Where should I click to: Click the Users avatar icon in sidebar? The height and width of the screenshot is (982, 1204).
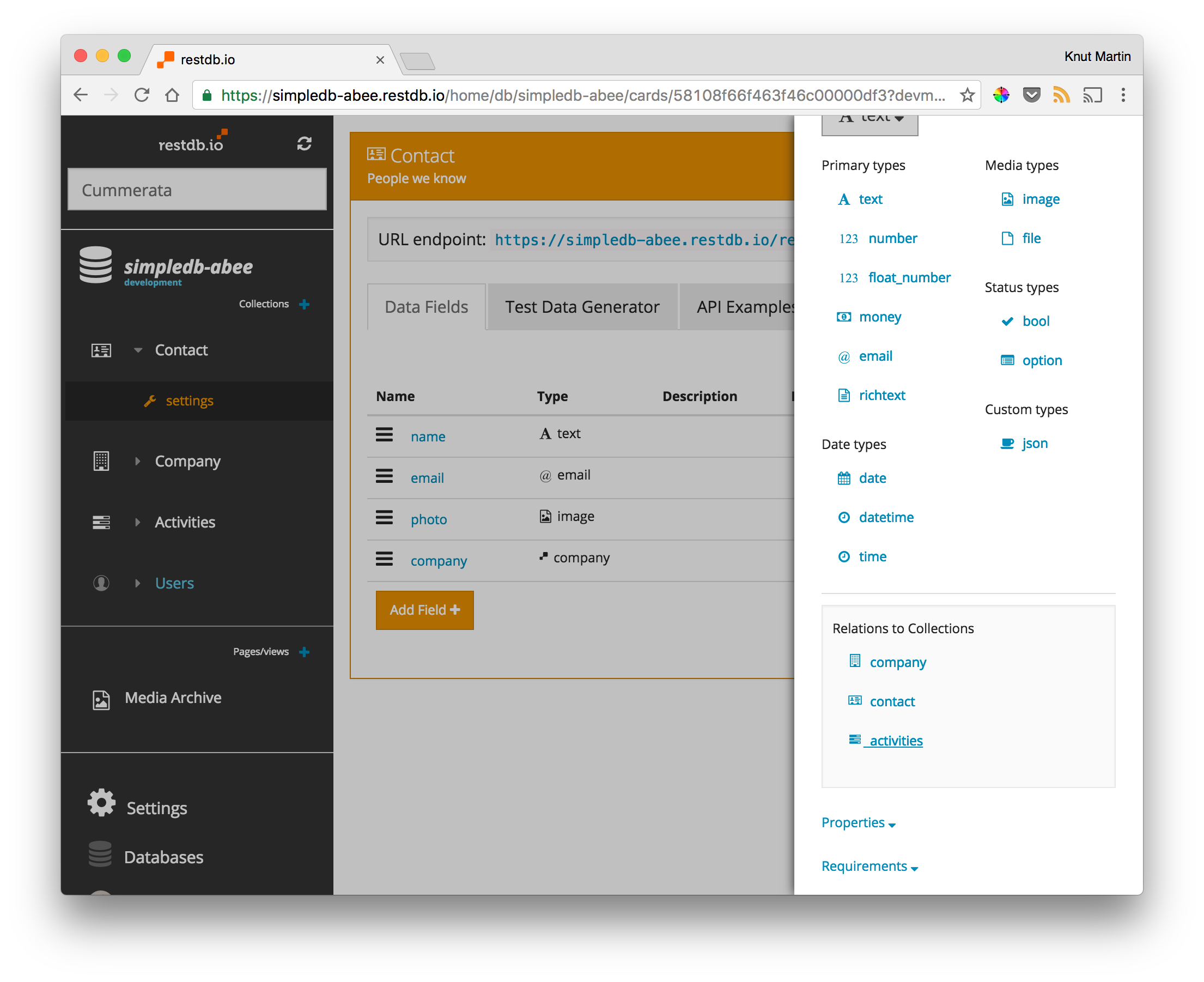coord(101,583)
